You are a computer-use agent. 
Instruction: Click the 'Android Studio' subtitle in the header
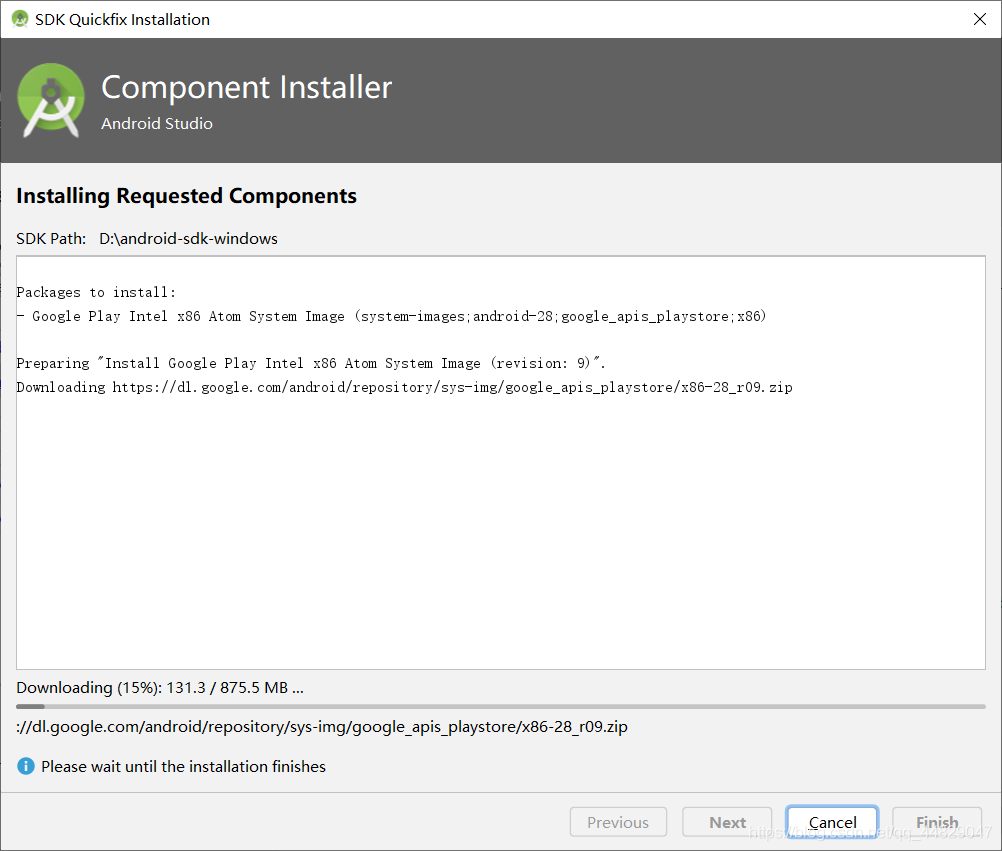click(157, 123)
